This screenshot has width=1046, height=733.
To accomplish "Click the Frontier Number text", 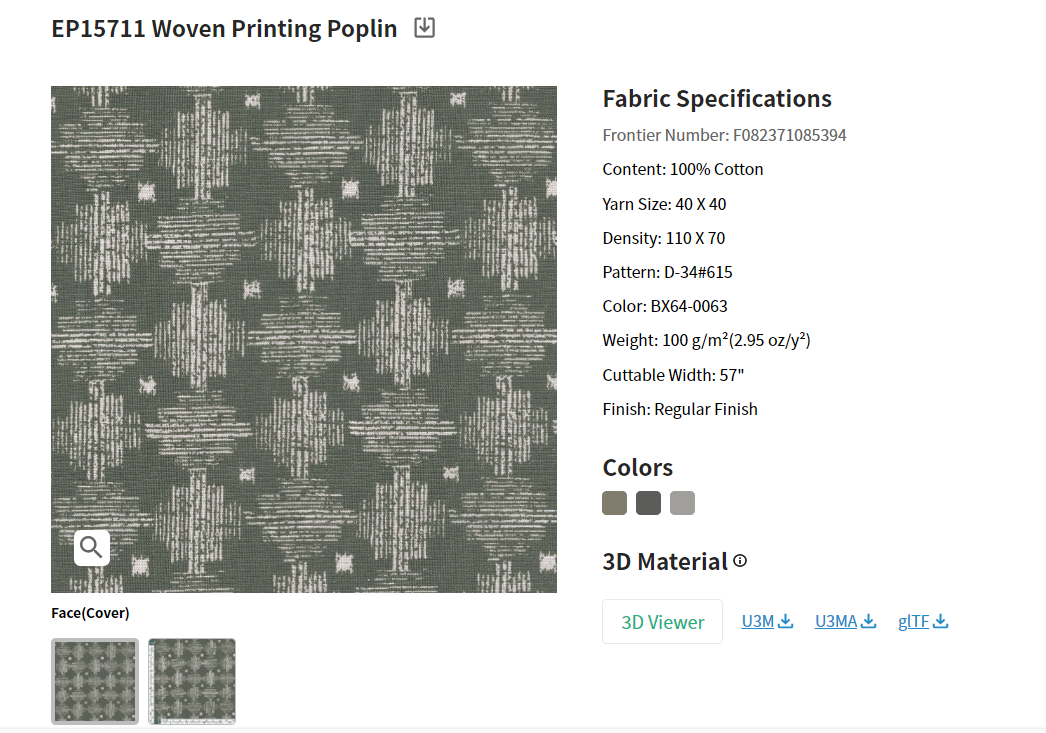I will (723, 134).
